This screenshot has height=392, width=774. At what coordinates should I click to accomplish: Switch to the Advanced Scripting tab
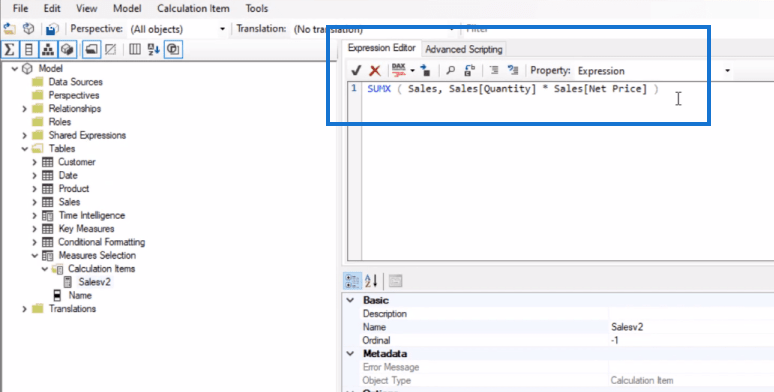tap(464, 49)
